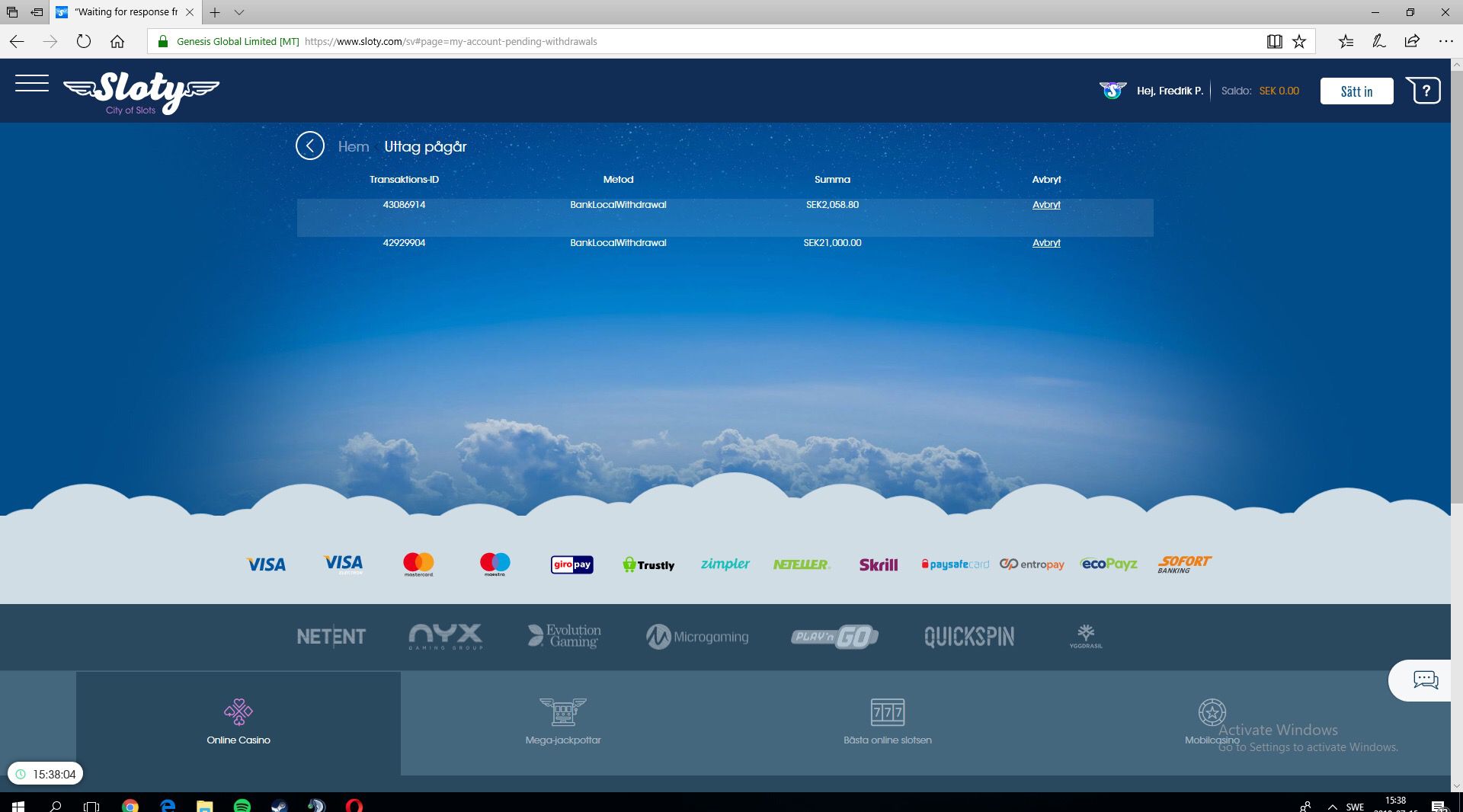Click the Skrill payment logo
Image resolution: width=1463 pixels, height=812 pixels.
click(x=879, y=564)
